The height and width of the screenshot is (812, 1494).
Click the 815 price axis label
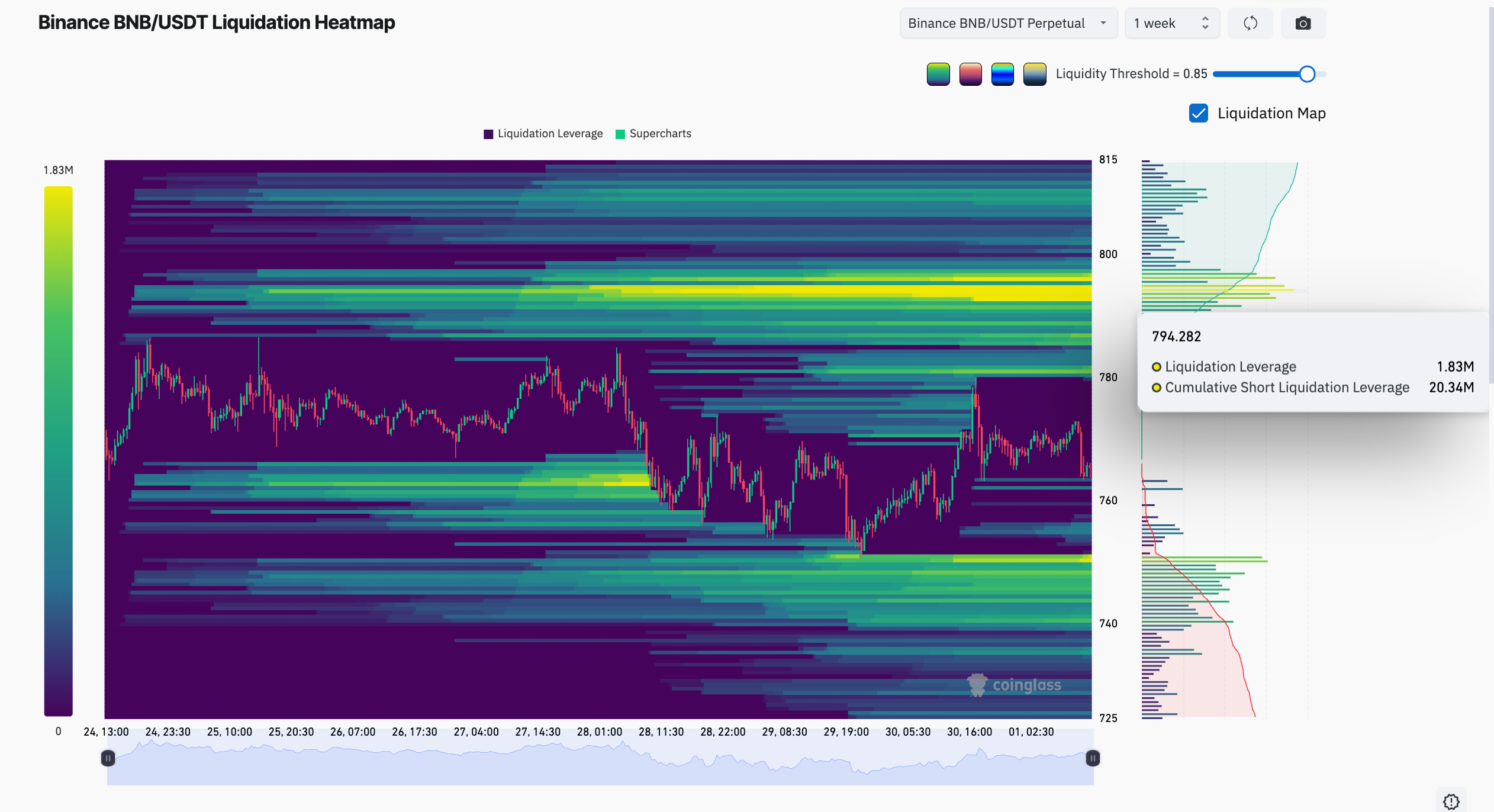[x=1108, y=160]
